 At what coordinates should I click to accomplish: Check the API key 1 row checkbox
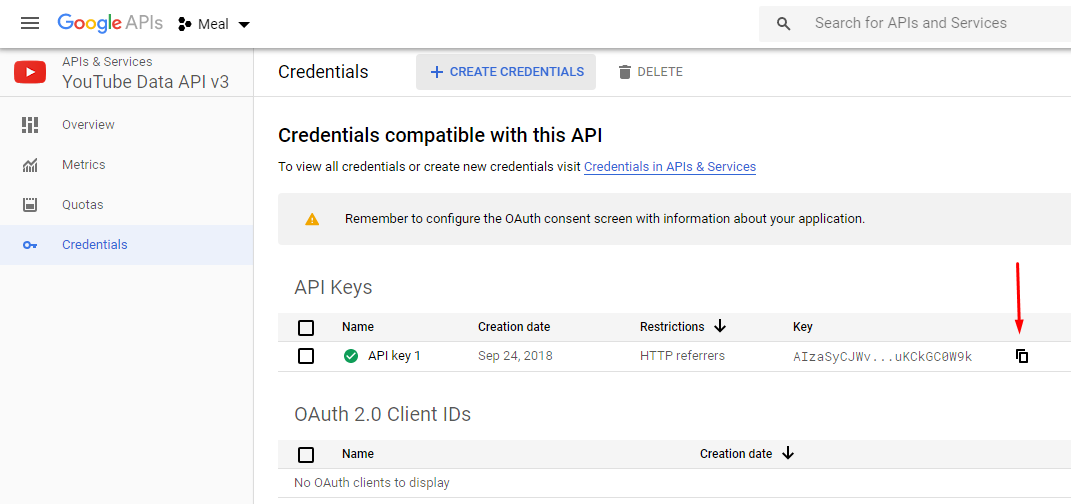[x=306, y=356]
